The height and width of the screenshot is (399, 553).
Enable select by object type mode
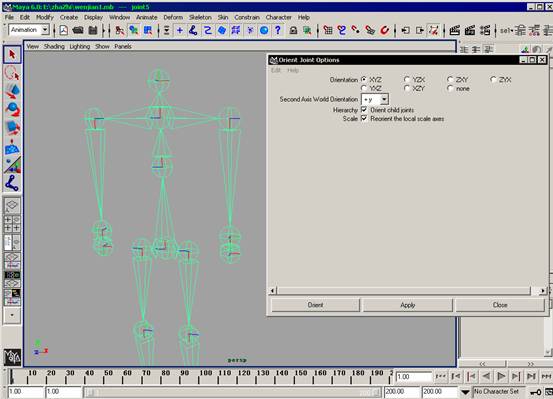(x=134, y=30)
